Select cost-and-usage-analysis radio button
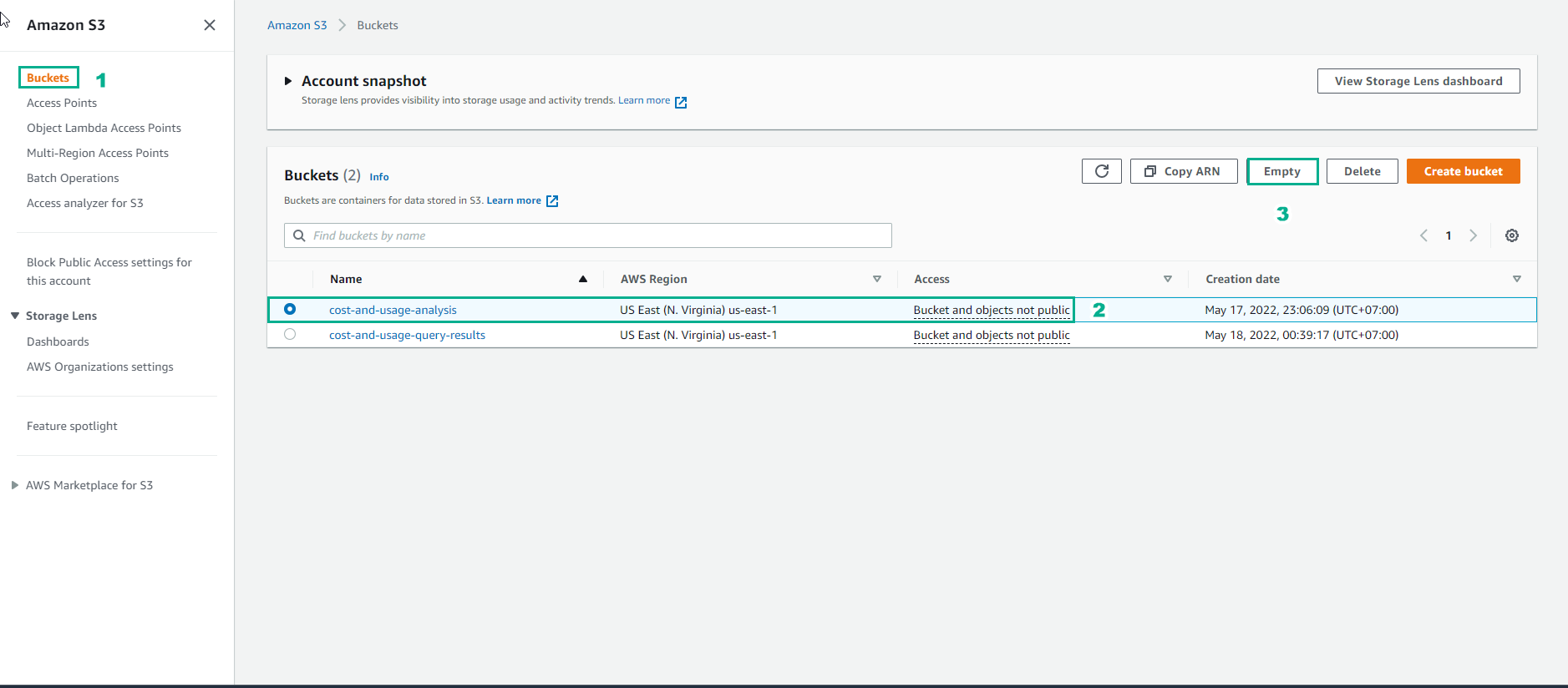The height and width of the screenshot is (688, 1568). point(290,309)
